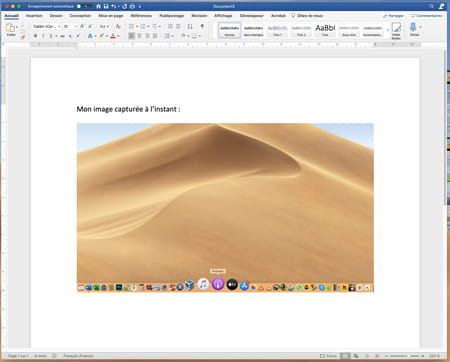
Task: Apply bold formatting with the B icon
Action: (x=36, y=36)
